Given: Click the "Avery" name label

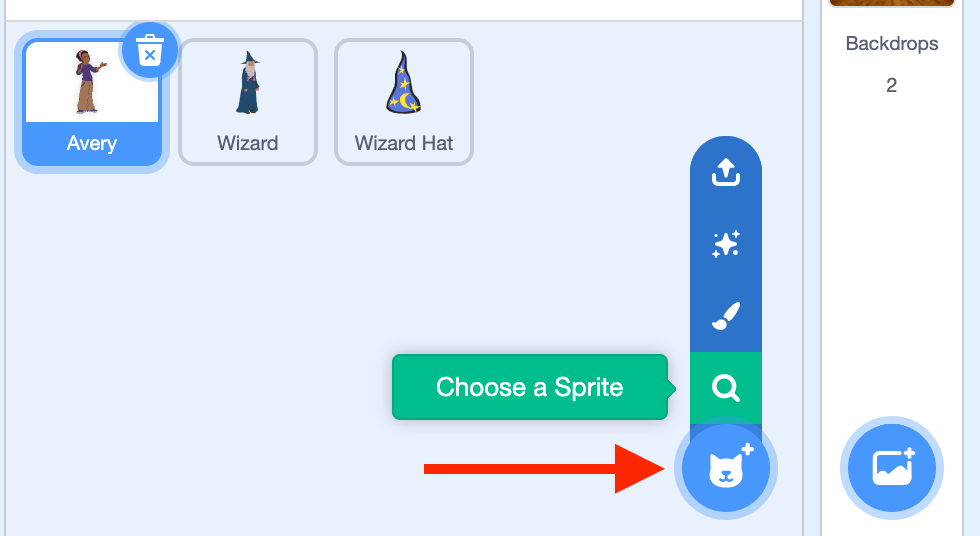Looking at the screenshot, I should coord(91,144).
